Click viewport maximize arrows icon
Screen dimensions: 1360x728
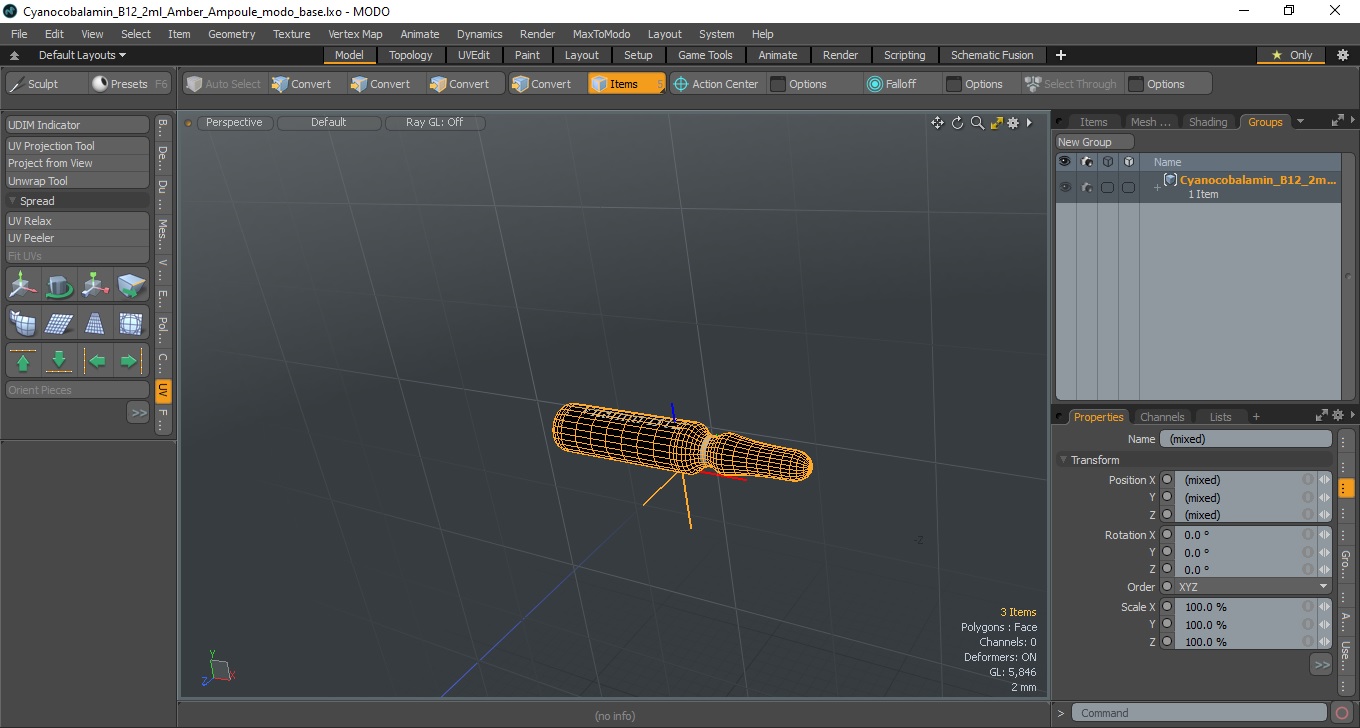point(996,123)
